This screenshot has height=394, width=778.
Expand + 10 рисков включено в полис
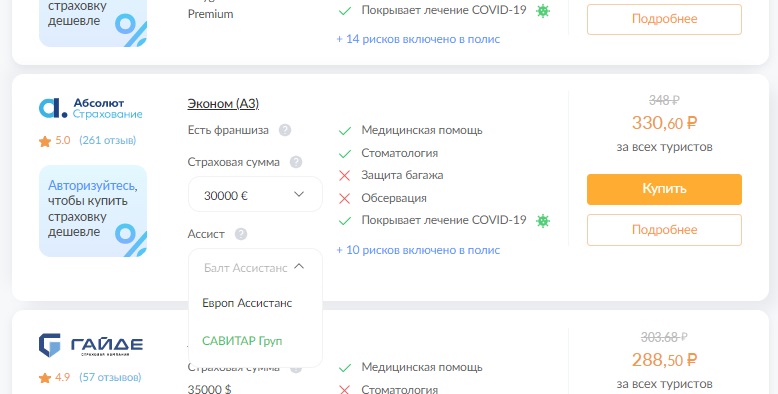(418, 250)
